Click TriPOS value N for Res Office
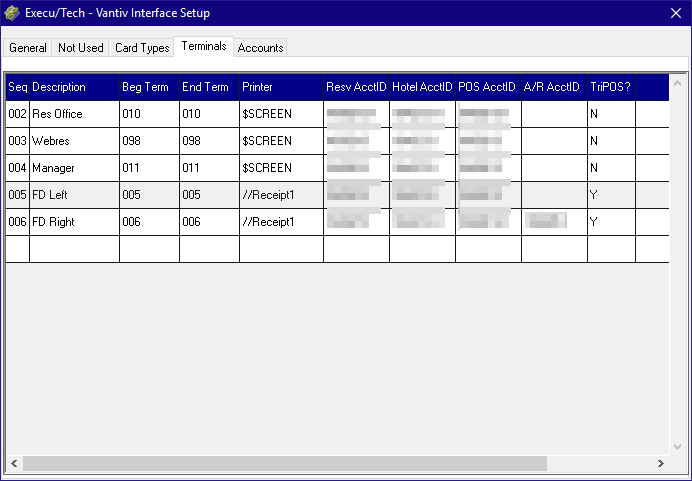Image resolution: width=692 pixels, height=481 pixels. [x=611, y=114]
